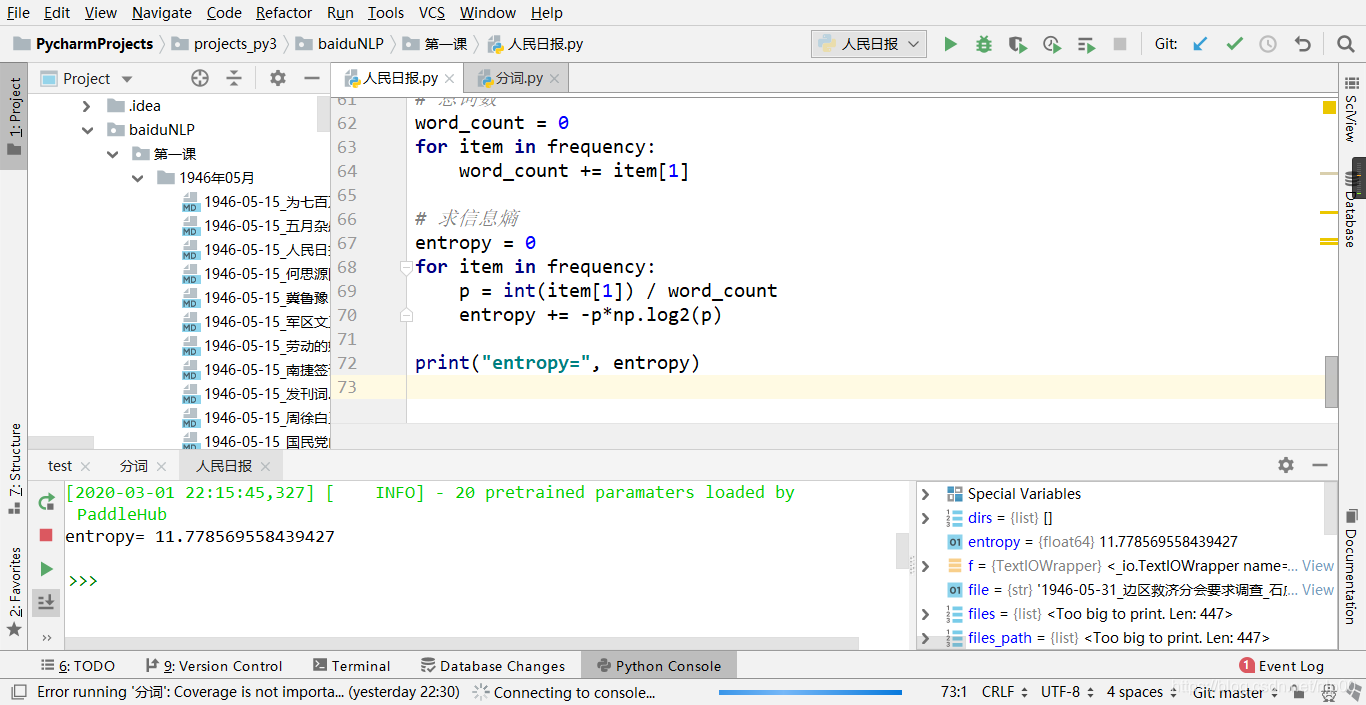Start debugging with the bug icon
Image resolution: width=1366 pixels, height=705 pixels.
tap(984, 44)
